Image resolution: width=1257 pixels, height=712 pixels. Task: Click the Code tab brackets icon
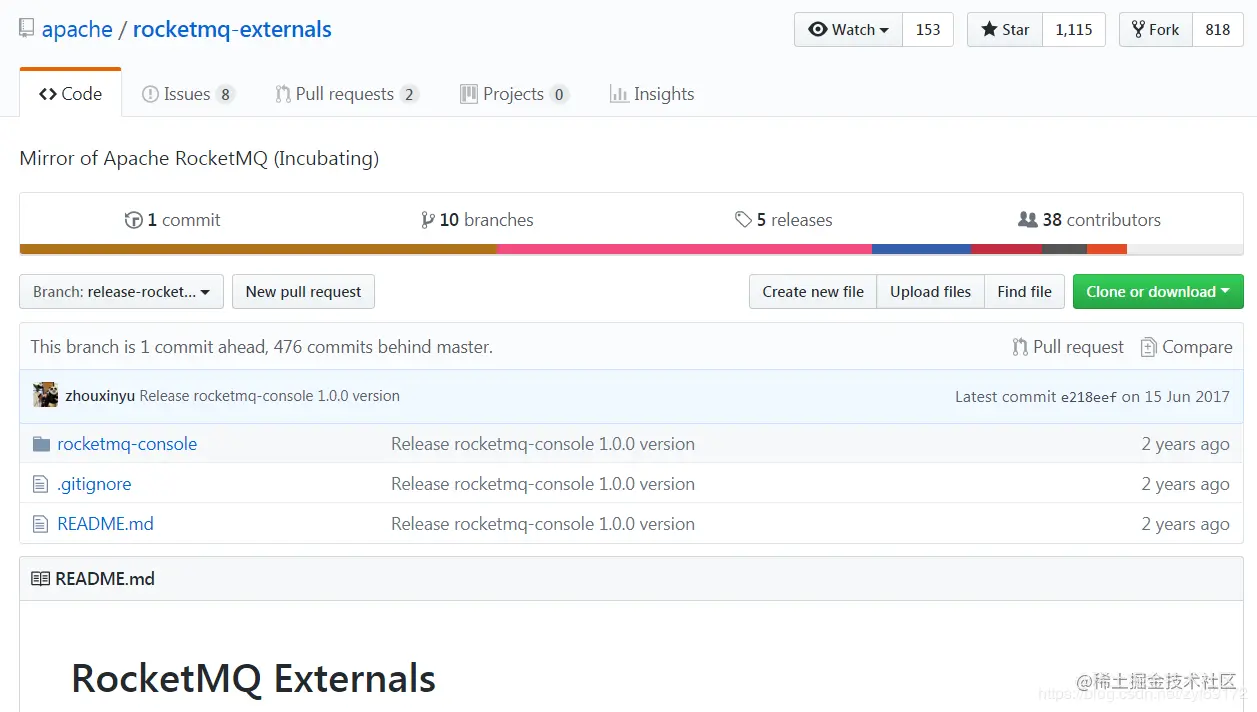point(48,94)
